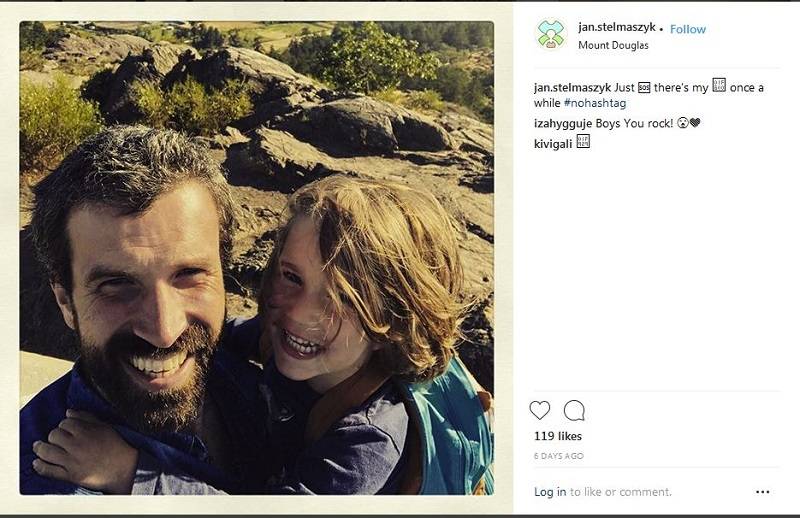Visit commenter kivigali's profile
This screenshot has width=800, height=518.
point(553,143)
